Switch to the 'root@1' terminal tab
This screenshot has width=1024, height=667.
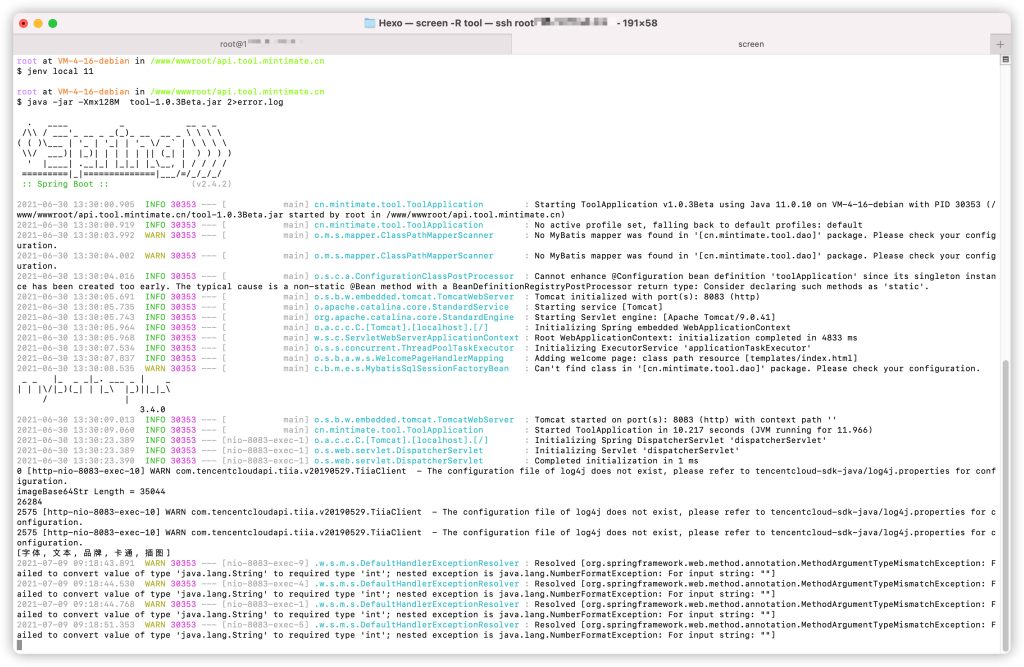pyautogui.click(x=262, y=44)
